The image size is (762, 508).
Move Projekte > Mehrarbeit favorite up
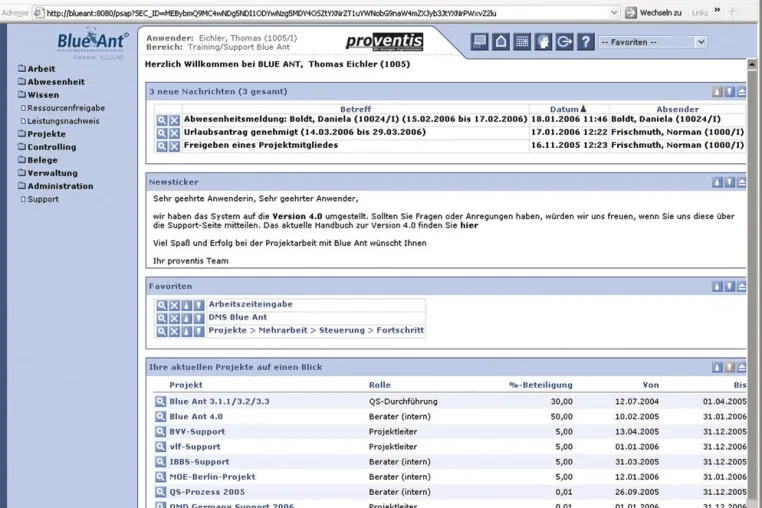pyautogui.click(x=187, y=332)
